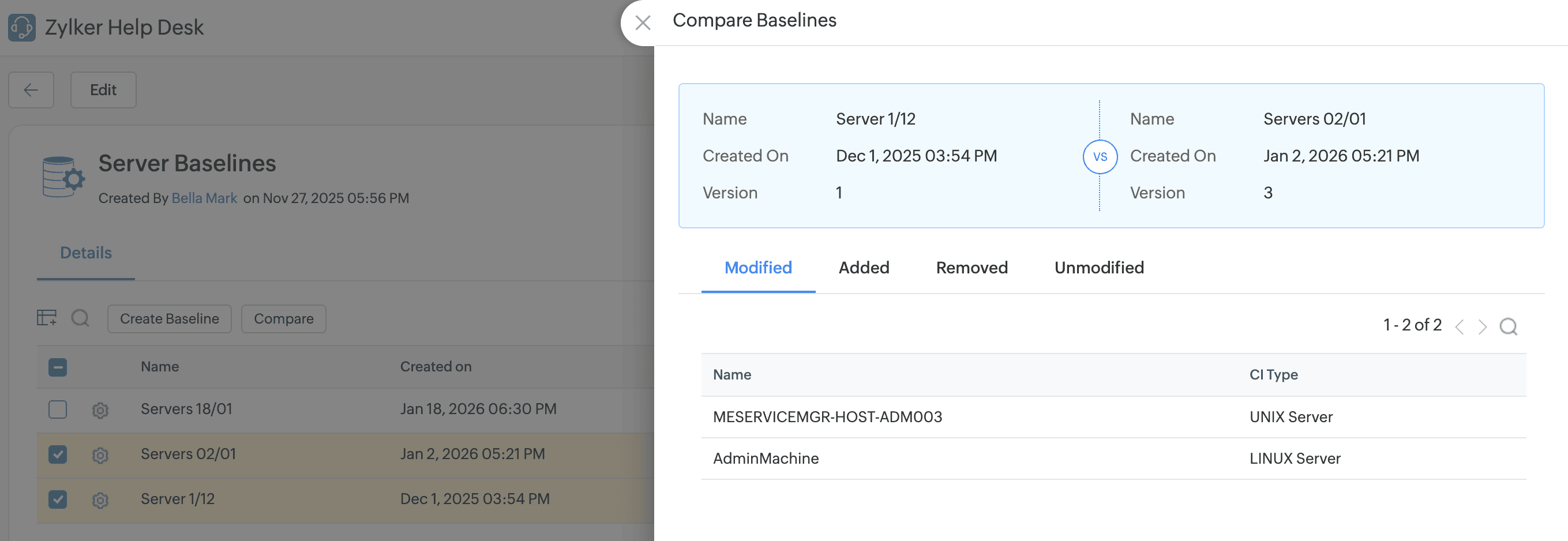
Task: Click the back arrow button
Action: pos(31,90)
